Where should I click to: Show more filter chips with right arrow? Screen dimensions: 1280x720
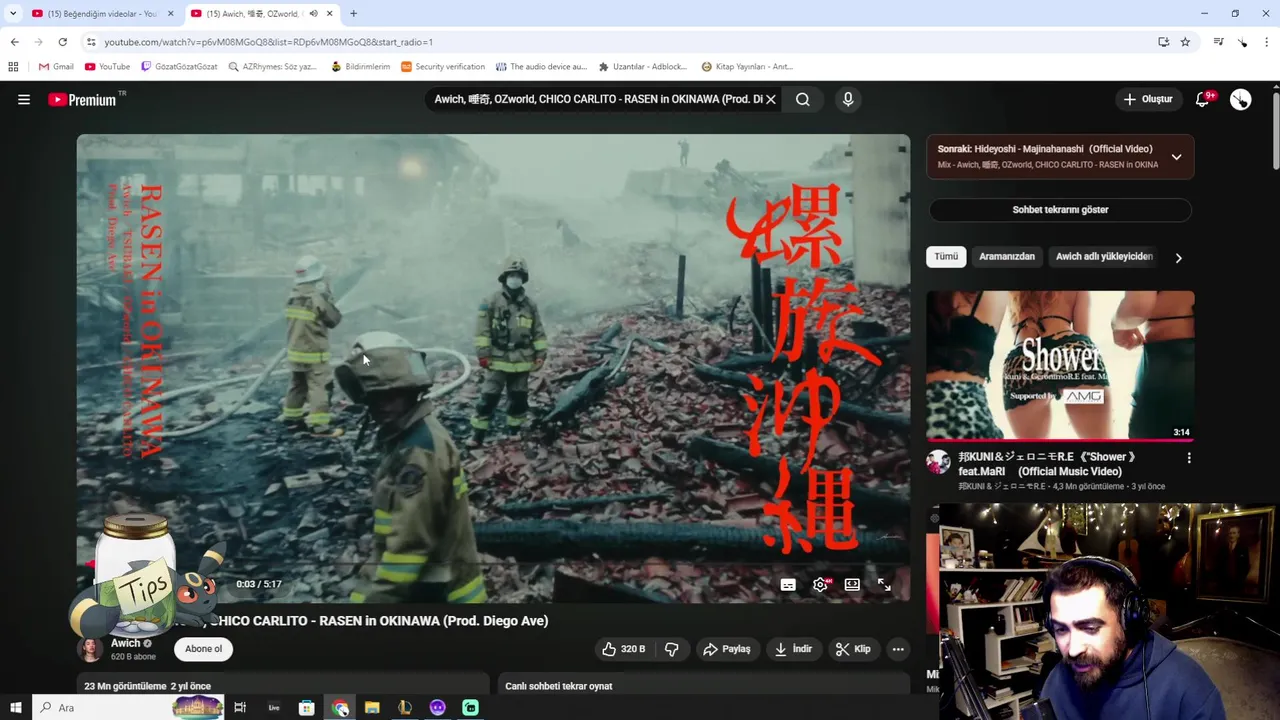[1178, 258]
